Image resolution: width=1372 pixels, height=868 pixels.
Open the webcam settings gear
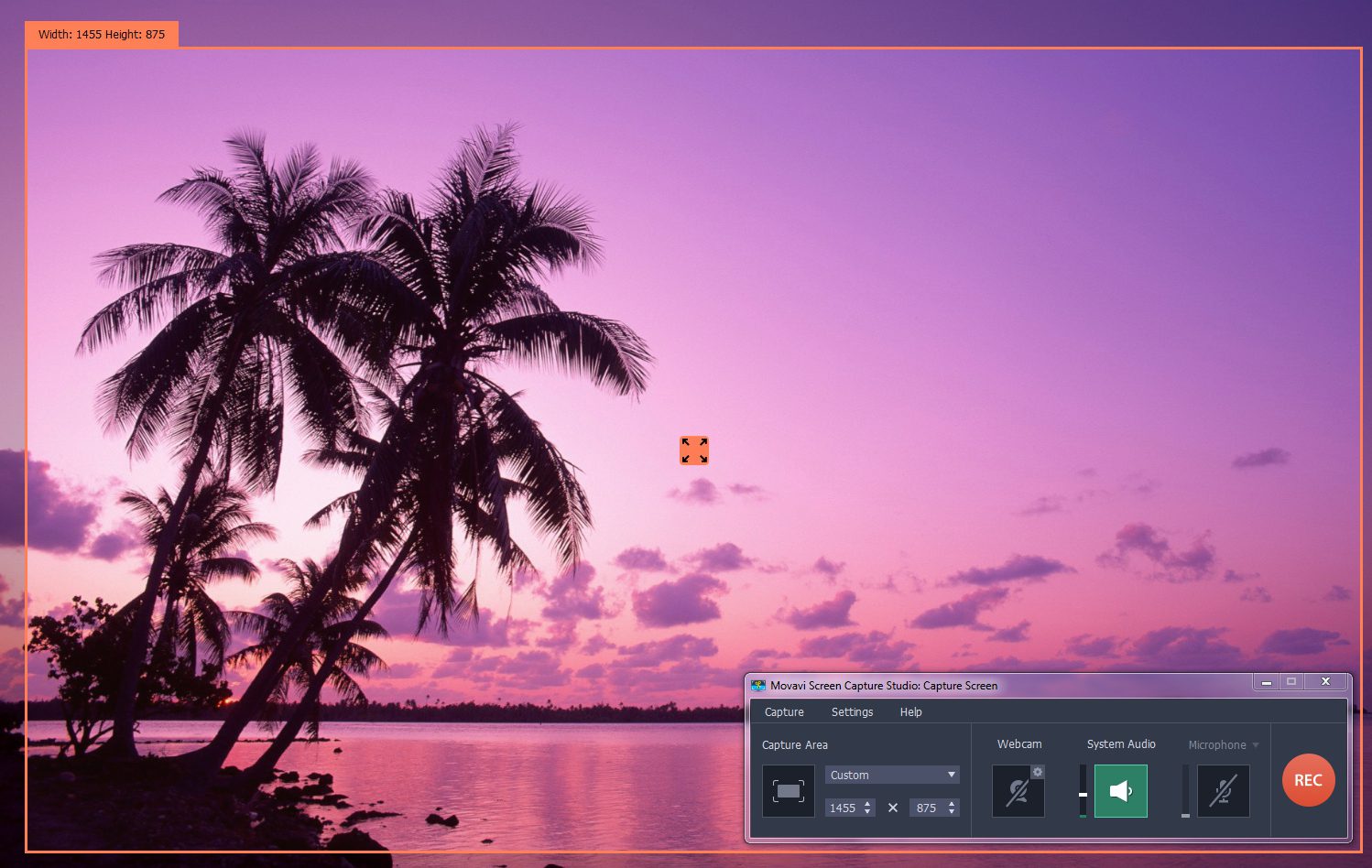click(x=1038, y=772)
